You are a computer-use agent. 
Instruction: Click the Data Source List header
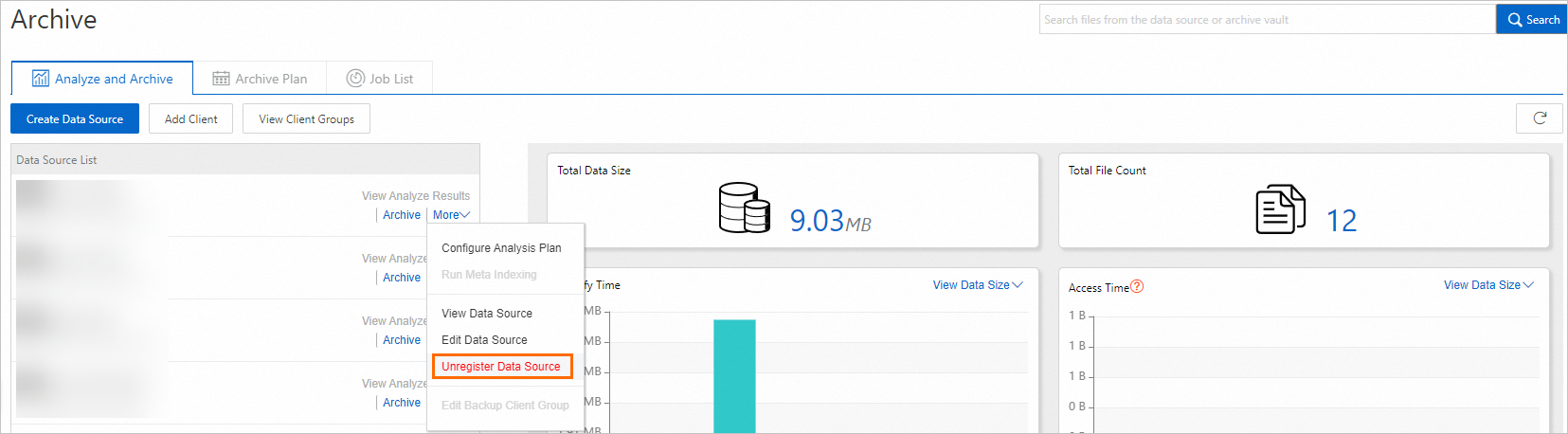245,160
